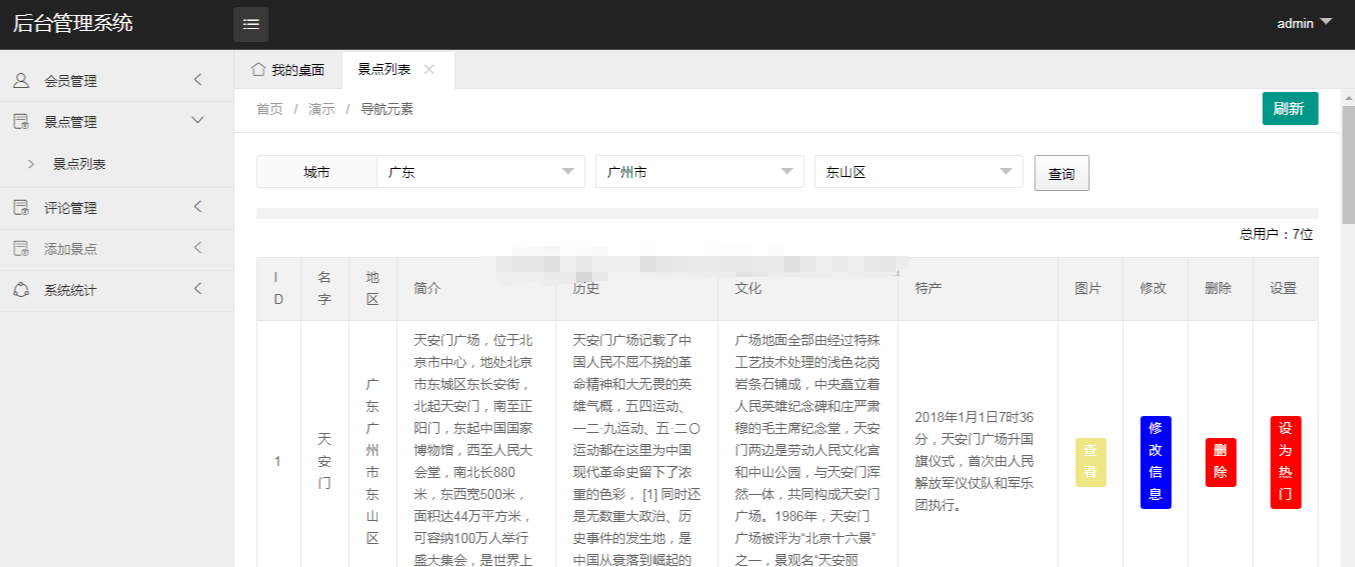Click the blue 修改信息 button
The image size is (1355, 567).
point(1156,462)
